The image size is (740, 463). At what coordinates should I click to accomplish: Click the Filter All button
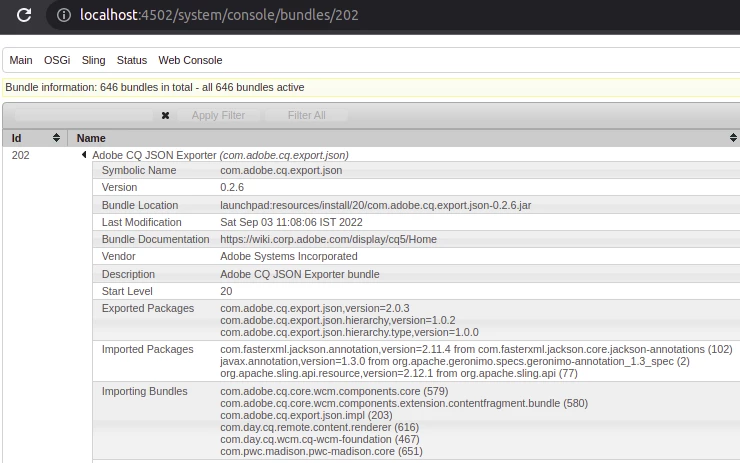pos(307,116)
